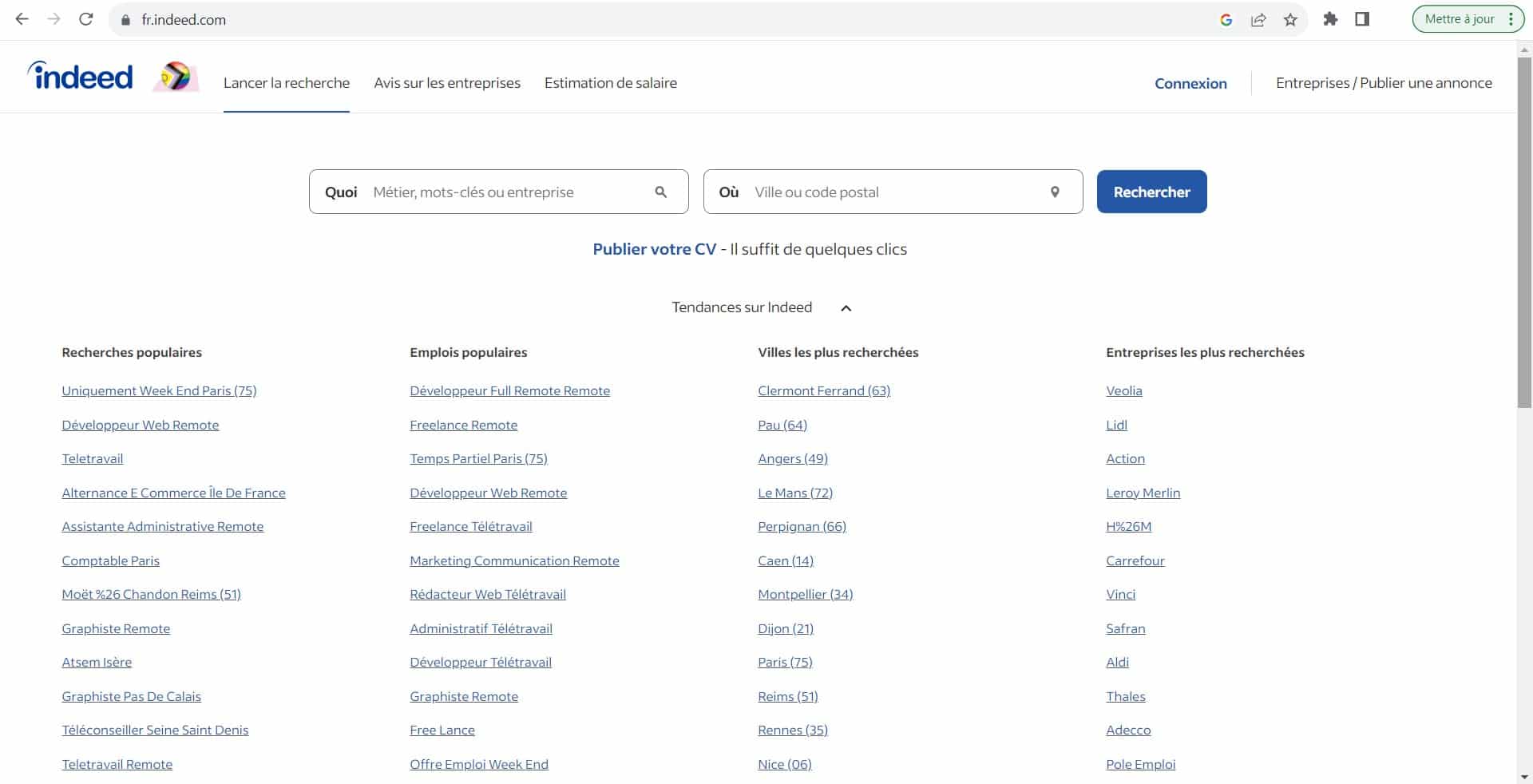The width and height of the screenshot is (1533, 784).
Task: Open Graphiste Pas De Calais link
Action: click(131, 696)
